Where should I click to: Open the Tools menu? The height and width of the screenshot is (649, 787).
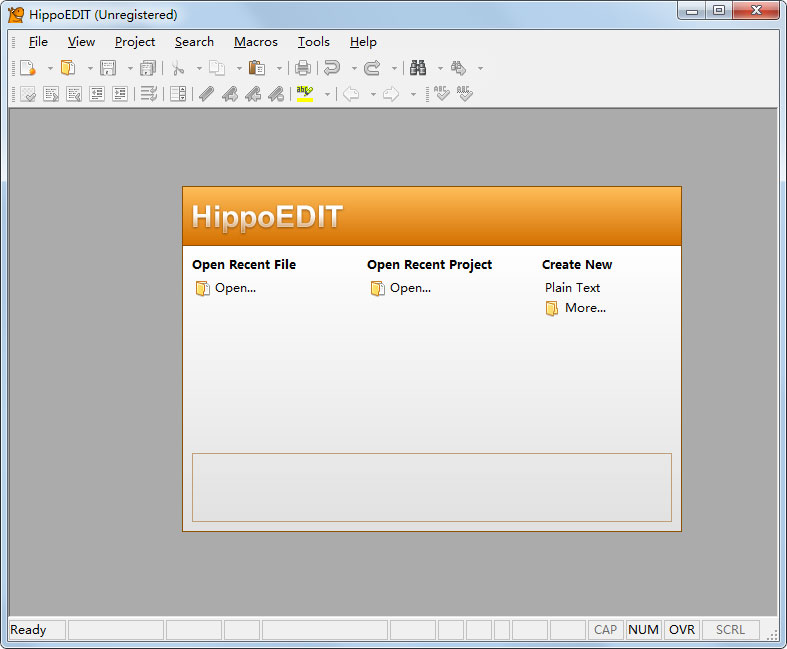pyautogui.click(x=314, y=42)
